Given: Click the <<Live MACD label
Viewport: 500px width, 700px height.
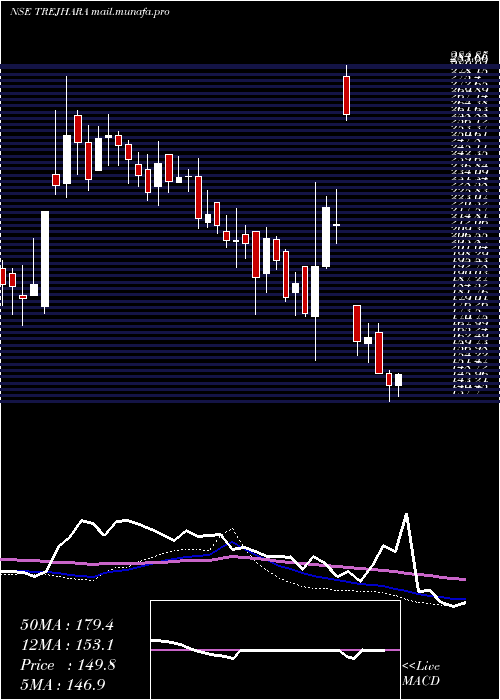Looking at the screenshot, I should (421, 674).
